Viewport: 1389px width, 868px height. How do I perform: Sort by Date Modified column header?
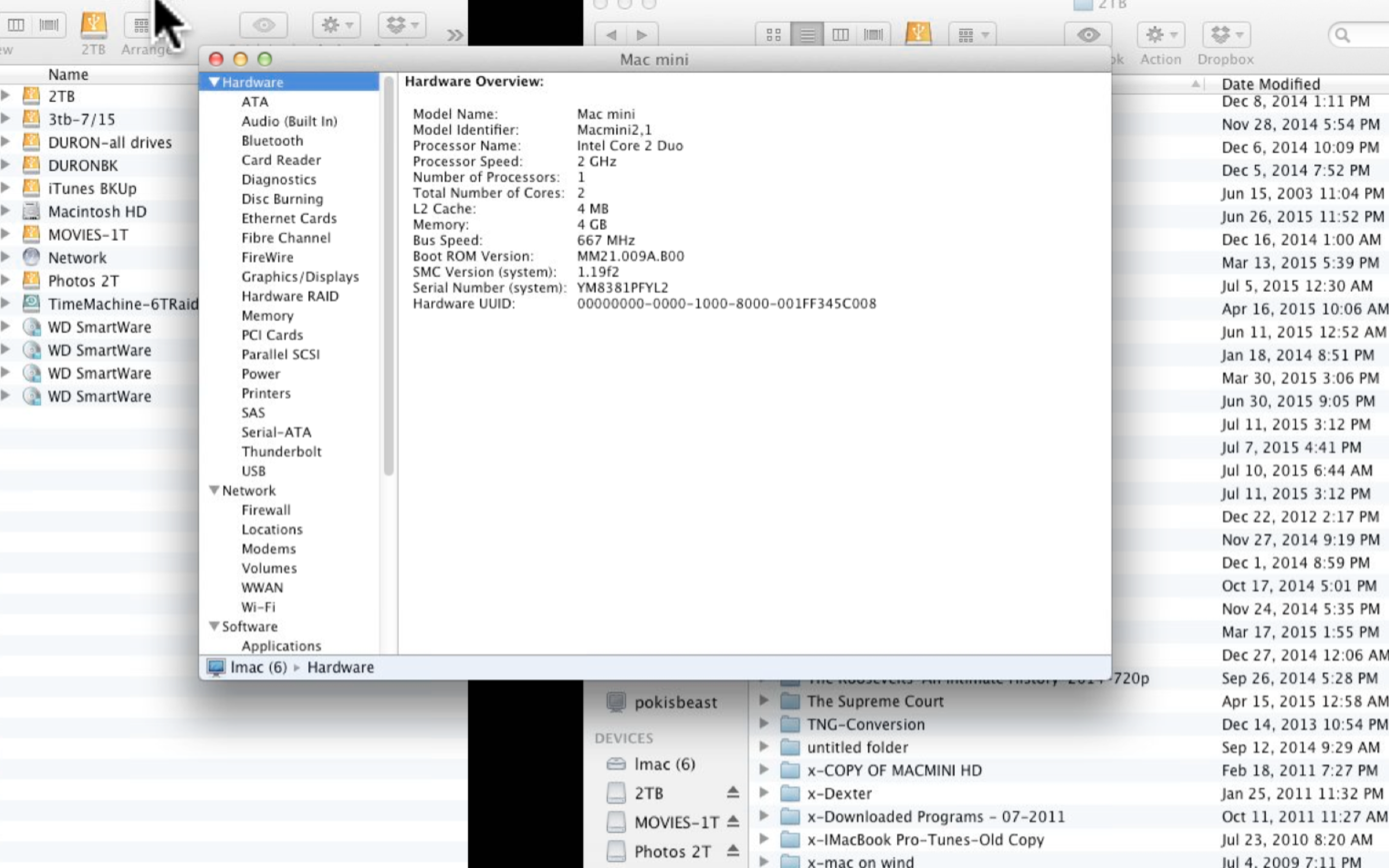click(1271, 85)
